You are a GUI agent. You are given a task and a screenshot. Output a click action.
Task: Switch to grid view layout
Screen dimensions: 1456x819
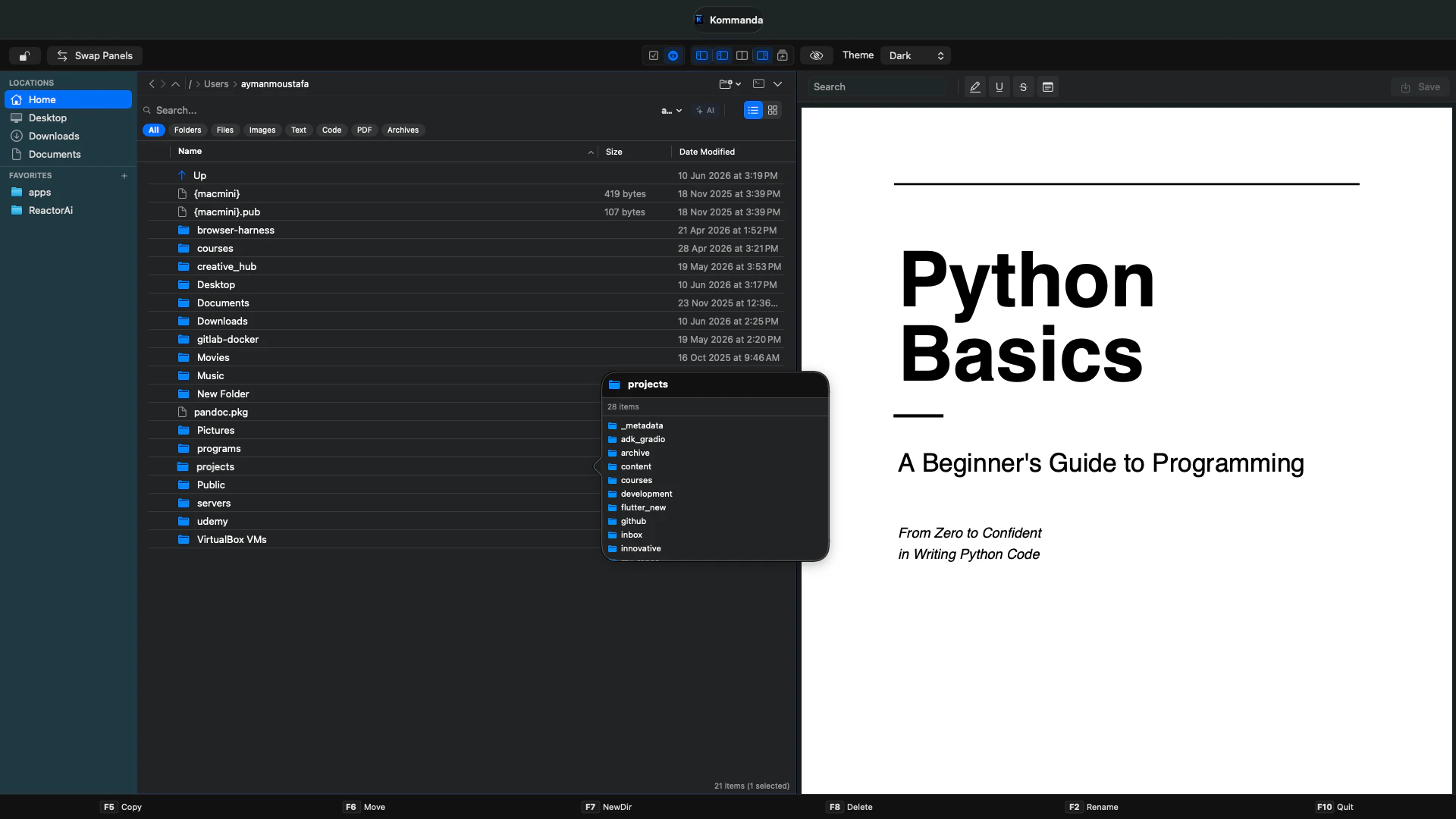[x=773, y=110]
